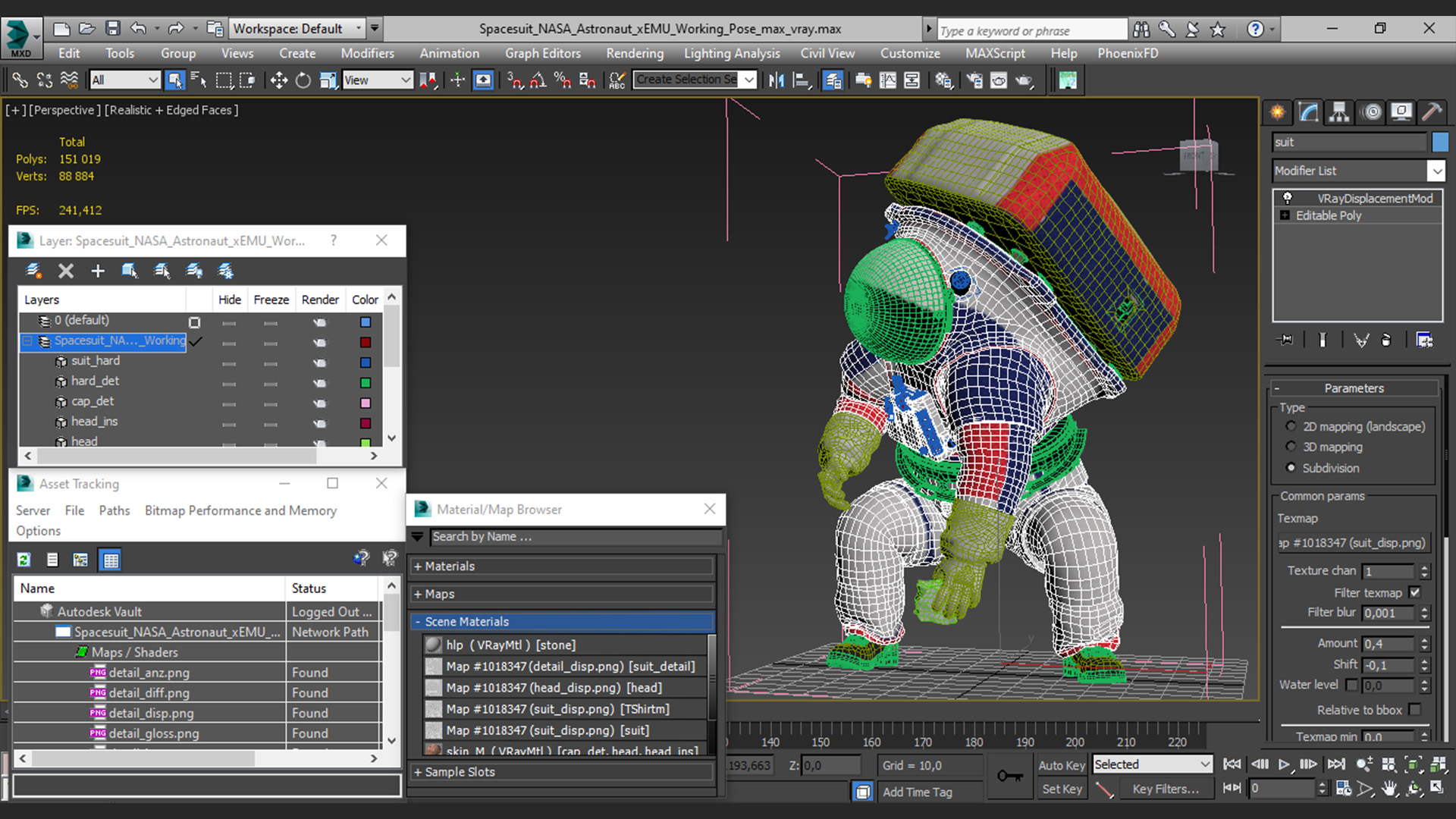Expand the Maps group in browser

562,594
